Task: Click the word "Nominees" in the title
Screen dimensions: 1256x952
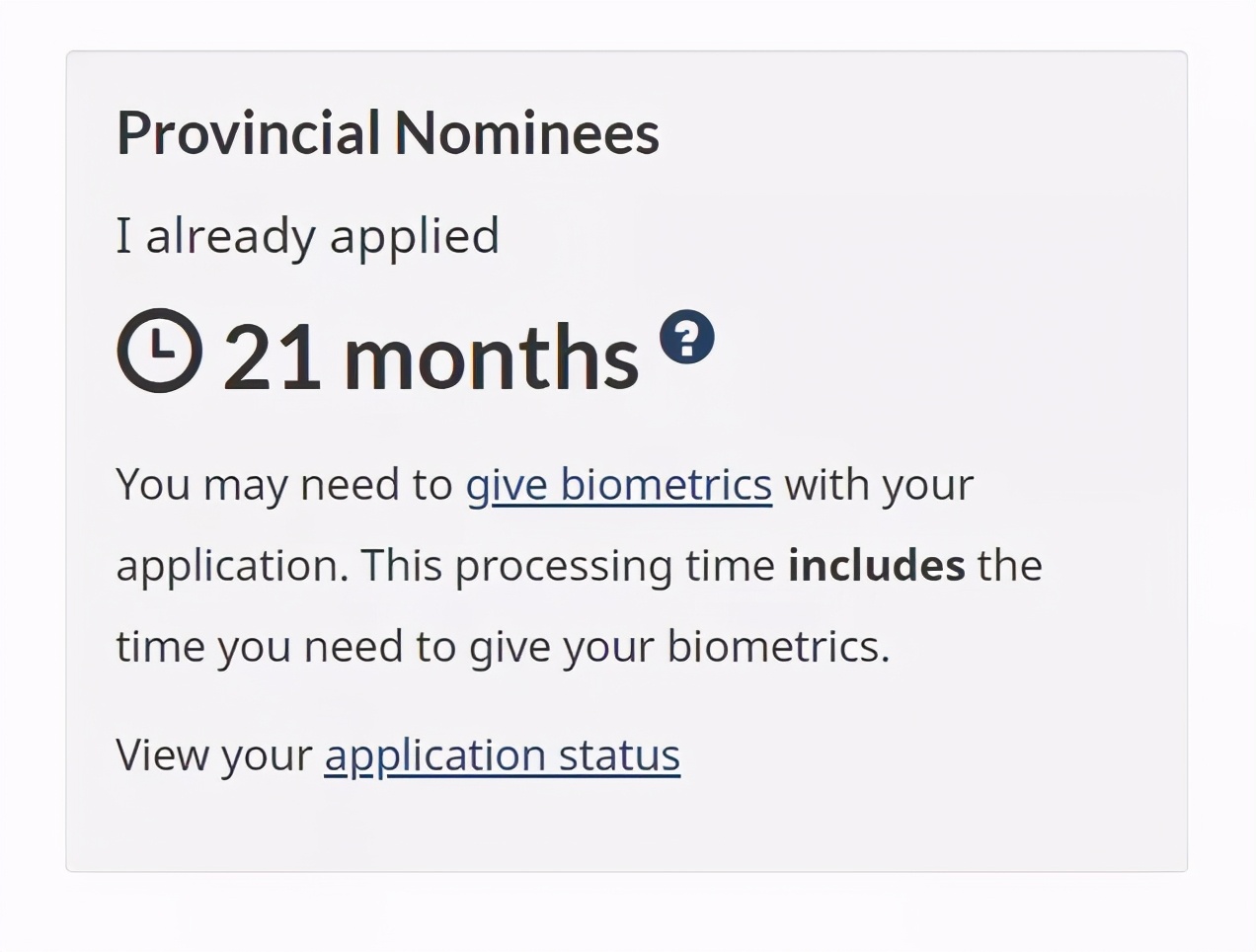Action: point(527,132)
